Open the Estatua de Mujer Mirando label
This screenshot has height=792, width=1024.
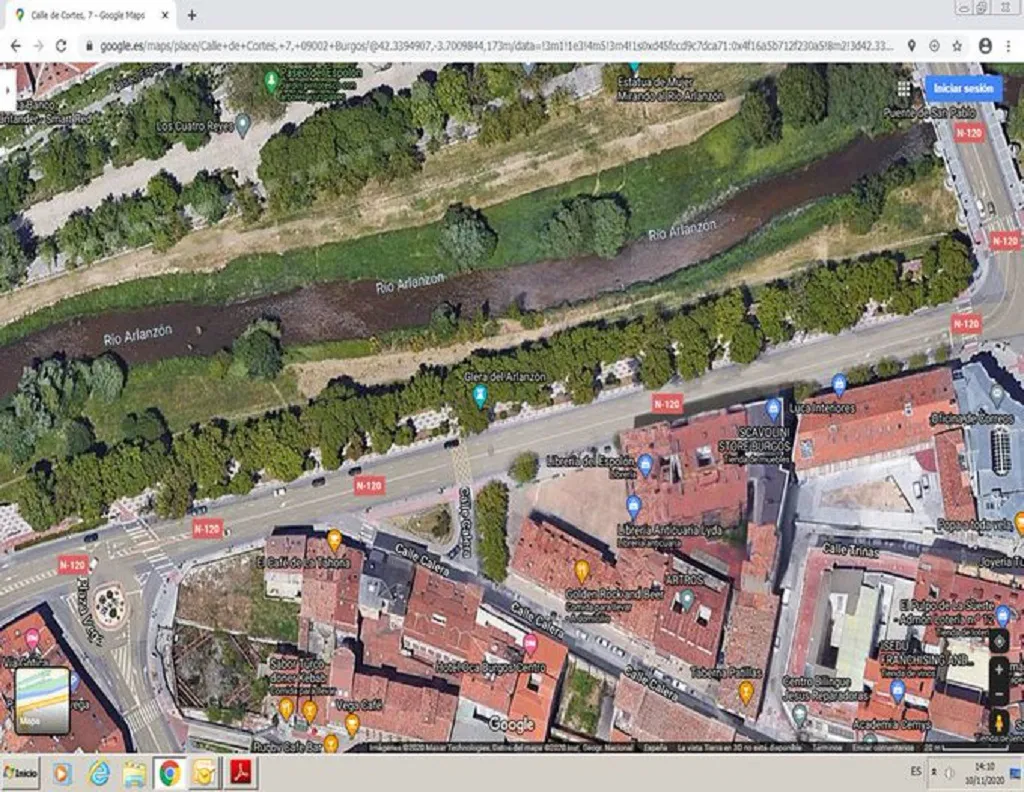(x=670, y=89)
